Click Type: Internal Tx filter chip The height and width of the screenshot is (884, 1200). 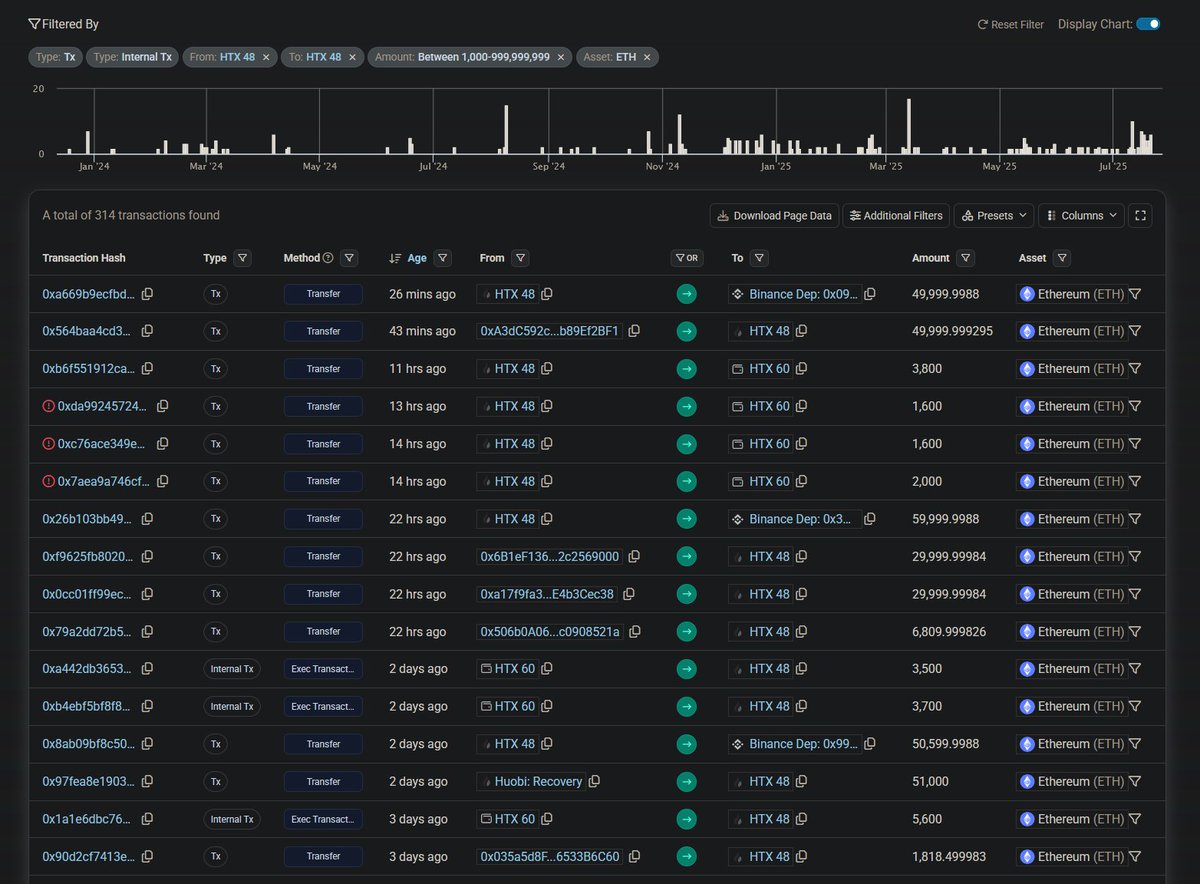click(x=132, y=57)
